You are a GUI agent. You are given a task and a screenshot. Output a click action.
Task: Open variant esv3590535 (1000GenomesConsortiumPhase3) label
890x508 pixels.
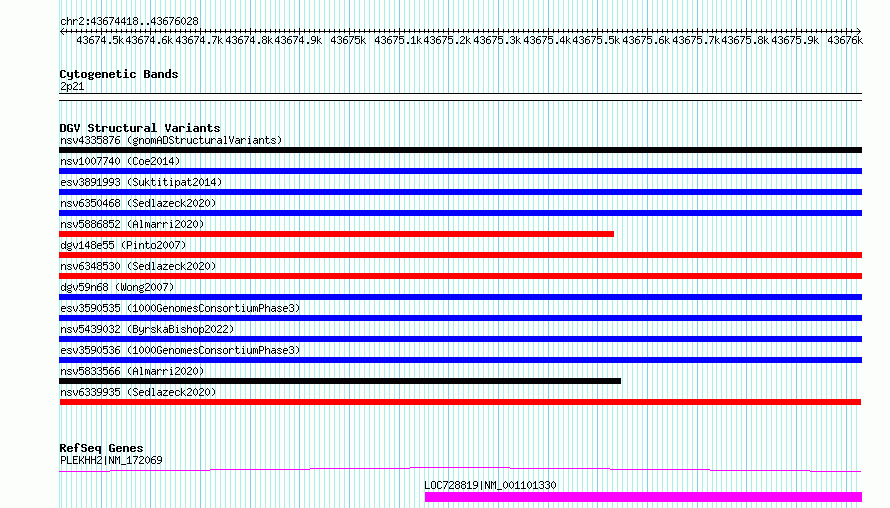click(180, 308)
